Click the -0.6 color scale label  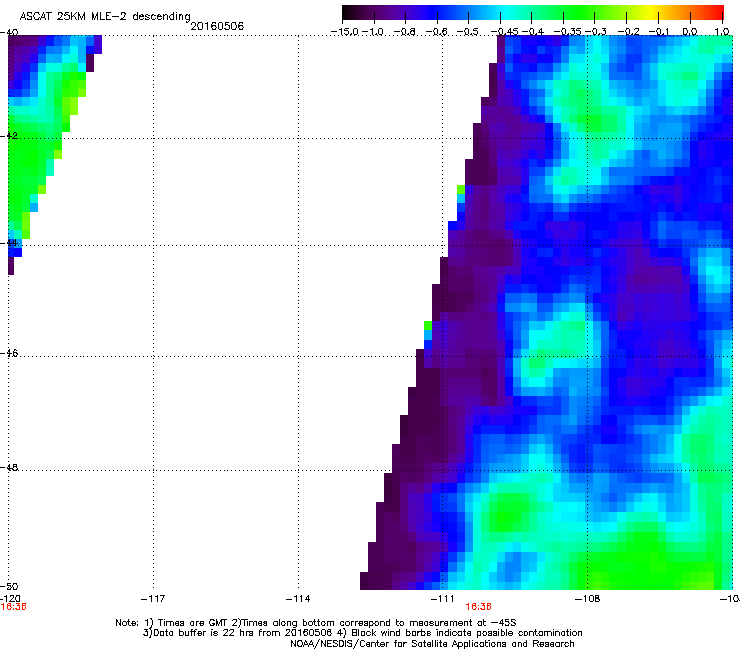tap(437, 32)
